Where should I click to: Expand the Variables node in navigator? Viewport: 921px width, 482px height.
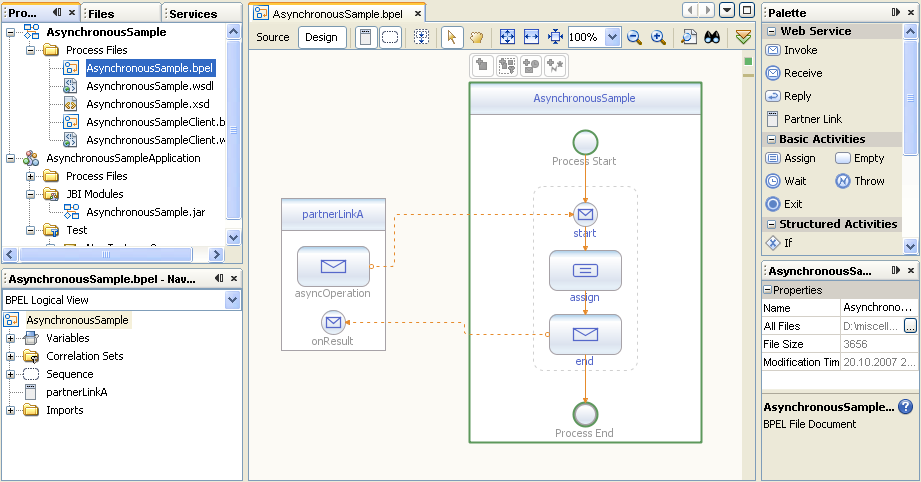[11, 338]
